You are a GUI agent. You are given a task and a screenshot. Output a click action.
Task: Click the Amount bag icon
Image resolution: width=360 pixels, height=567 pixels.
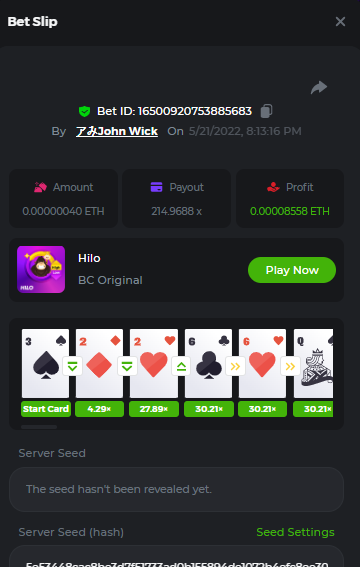pyautogui.click(x=40, y=187)
